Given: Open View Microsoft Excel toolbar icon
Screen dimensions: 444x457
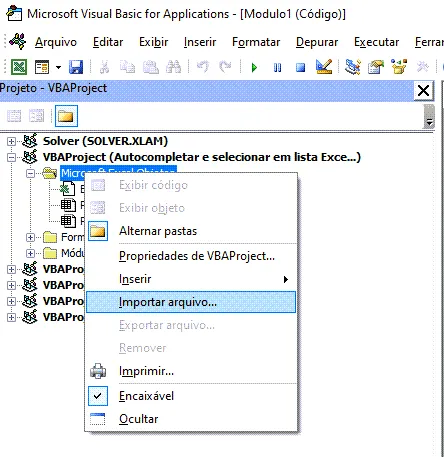Looking at the screenshot, I should click(x=19, y=67).
